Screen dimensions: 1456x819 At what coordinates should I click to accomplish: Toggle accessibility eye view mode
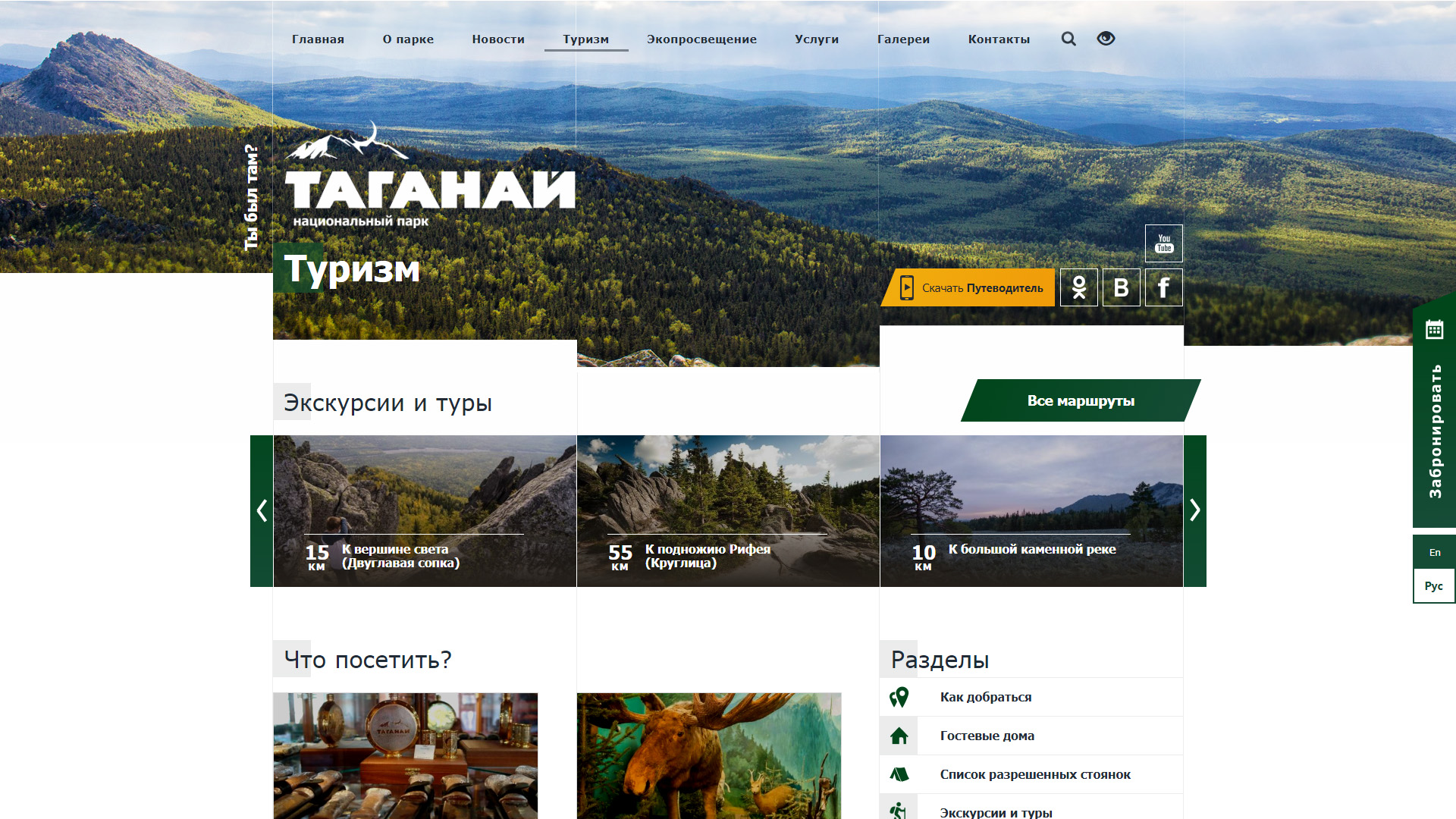tap(1106, 39)
